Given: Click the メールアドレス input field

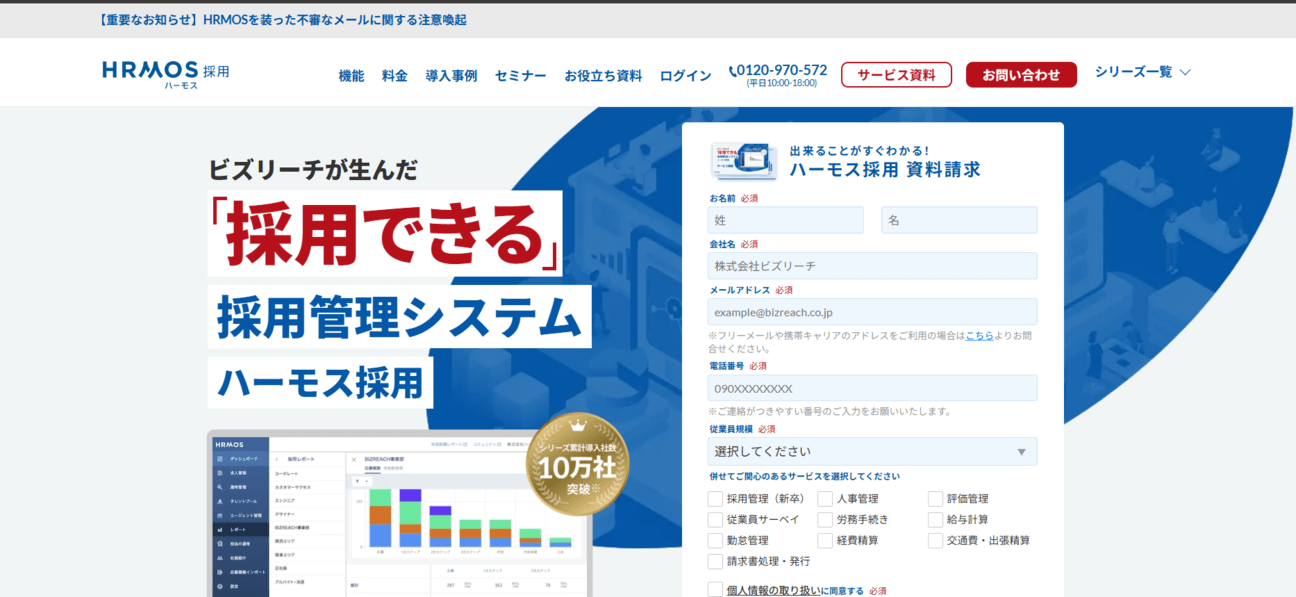Looking at the screenshot, I should pos(872,312).
